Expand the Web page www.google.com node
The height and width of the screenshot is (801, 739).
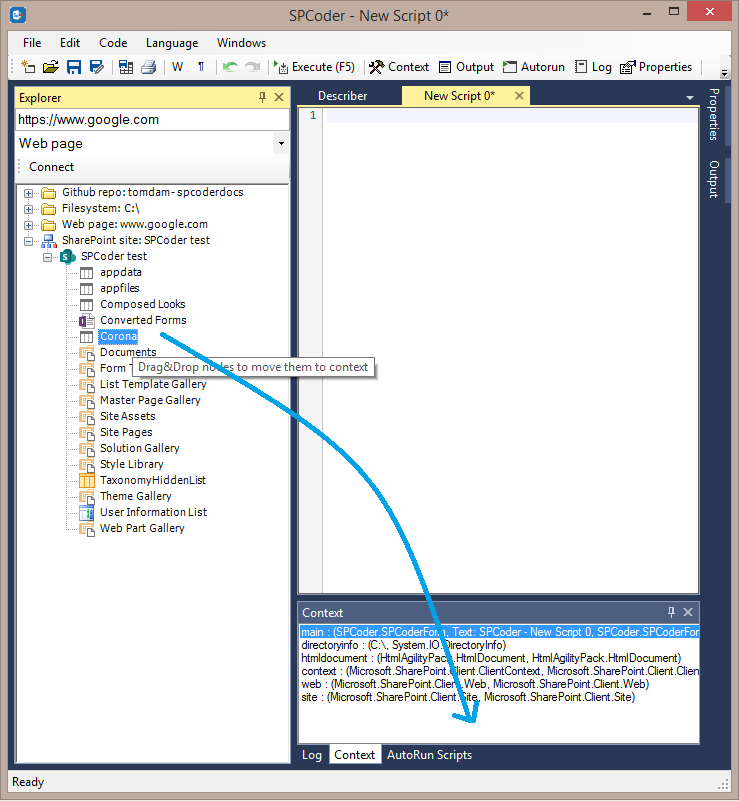point(28,225)
